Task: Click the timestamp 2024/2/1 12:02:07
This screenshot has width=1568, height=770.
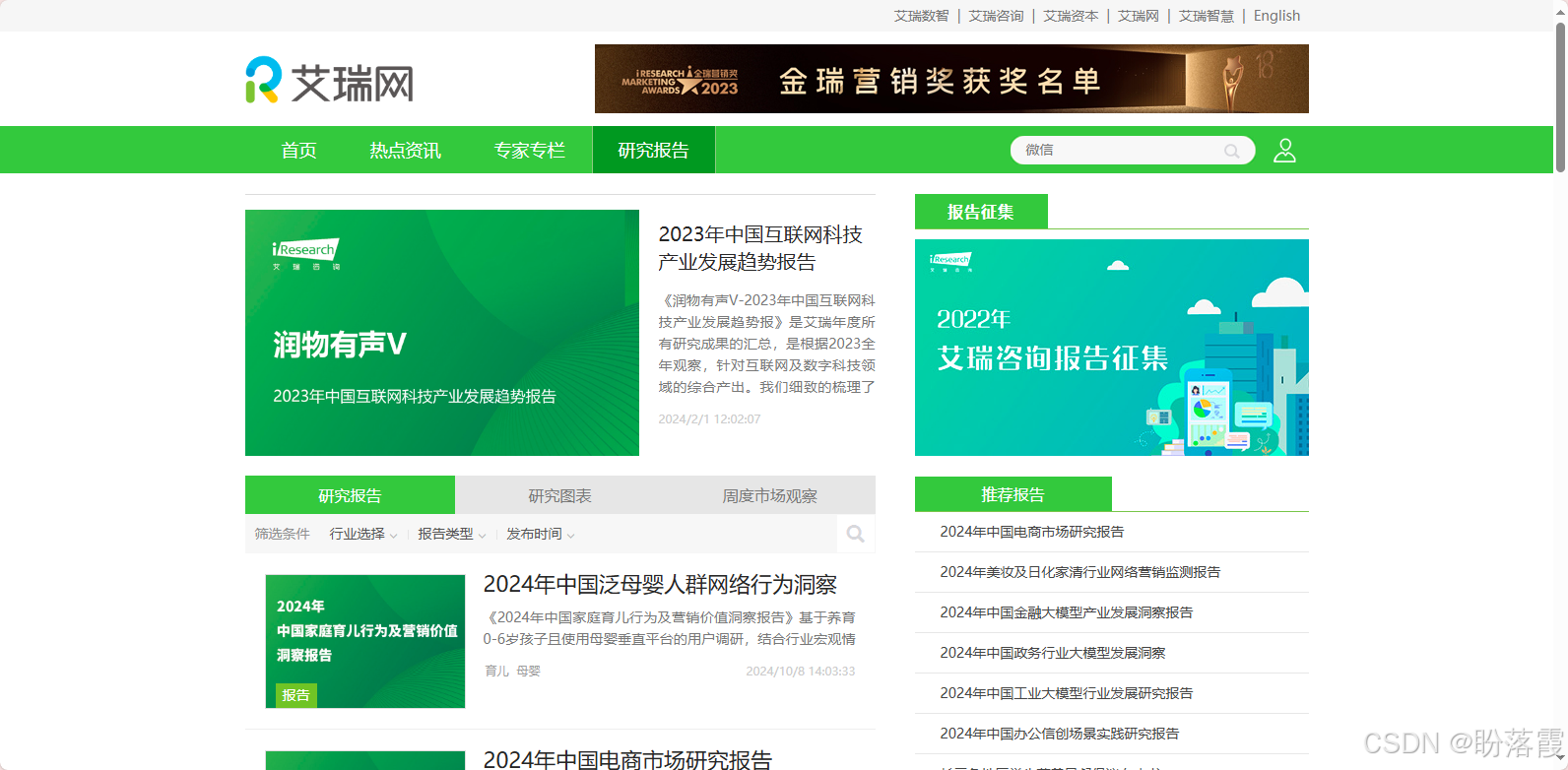Action: (709, 419)
